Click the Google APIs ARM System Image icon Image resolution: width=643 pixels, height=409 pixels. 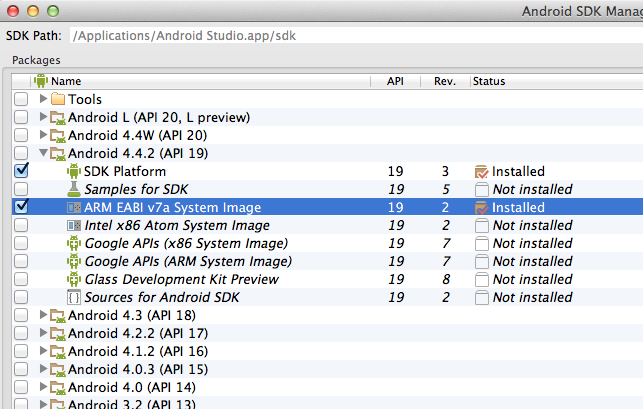[74, 261]
